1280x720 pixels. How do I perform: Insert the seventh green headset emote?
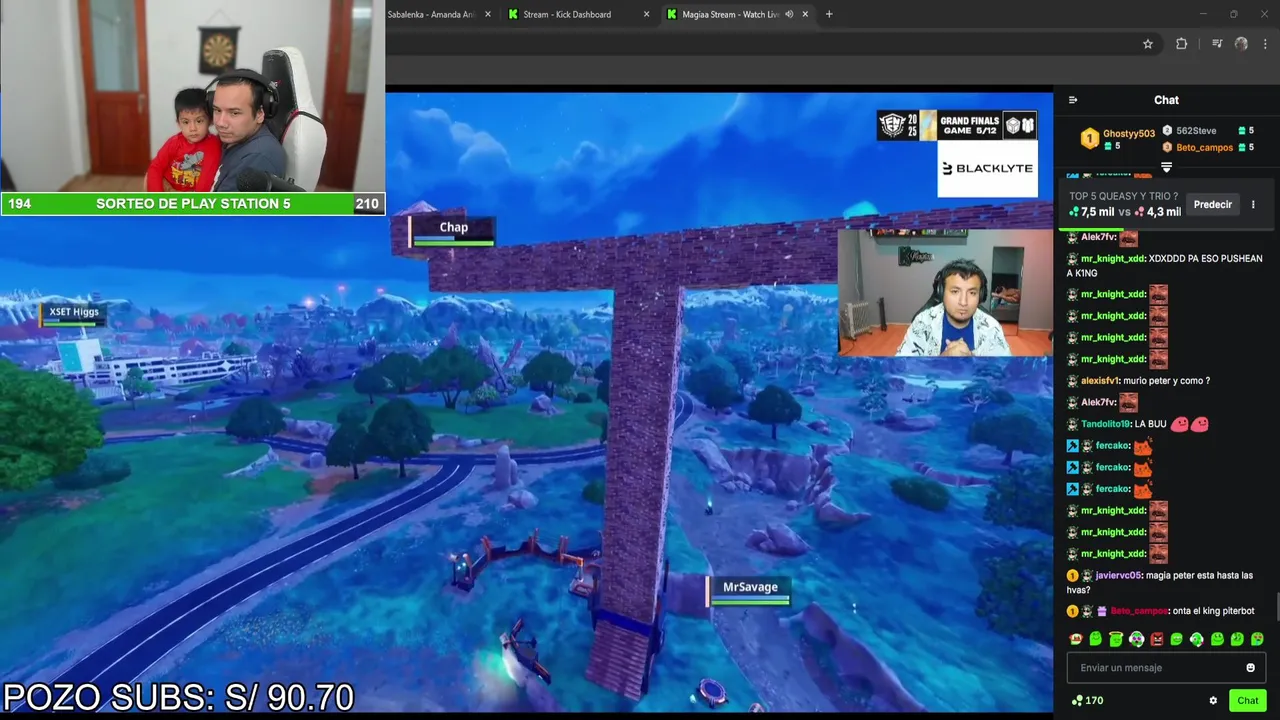[x=1197, y=639]
